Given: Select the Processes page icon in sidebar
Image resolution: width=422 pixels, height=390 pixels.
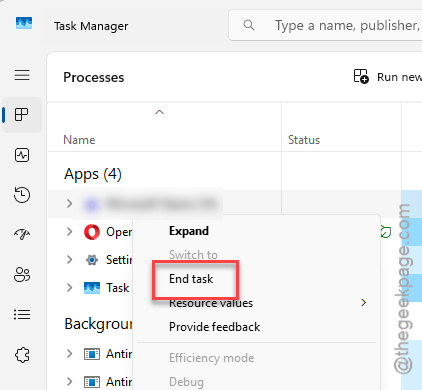Looking at the screenshot, I should click(22, 115).
